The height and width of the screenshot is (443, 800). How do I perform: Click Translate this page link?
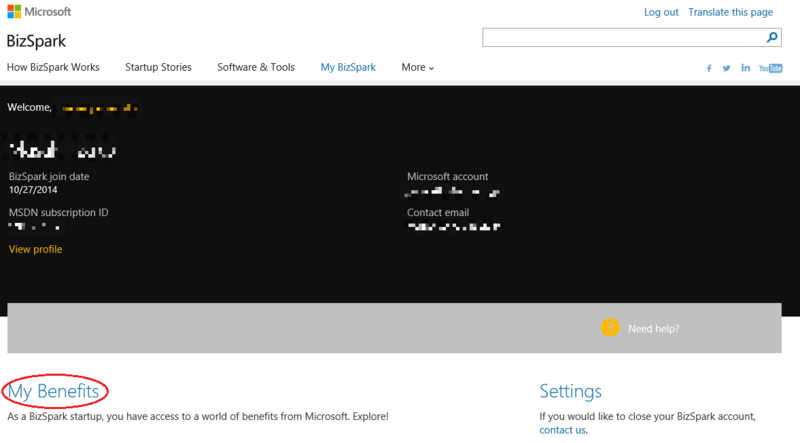coord(731,12)
